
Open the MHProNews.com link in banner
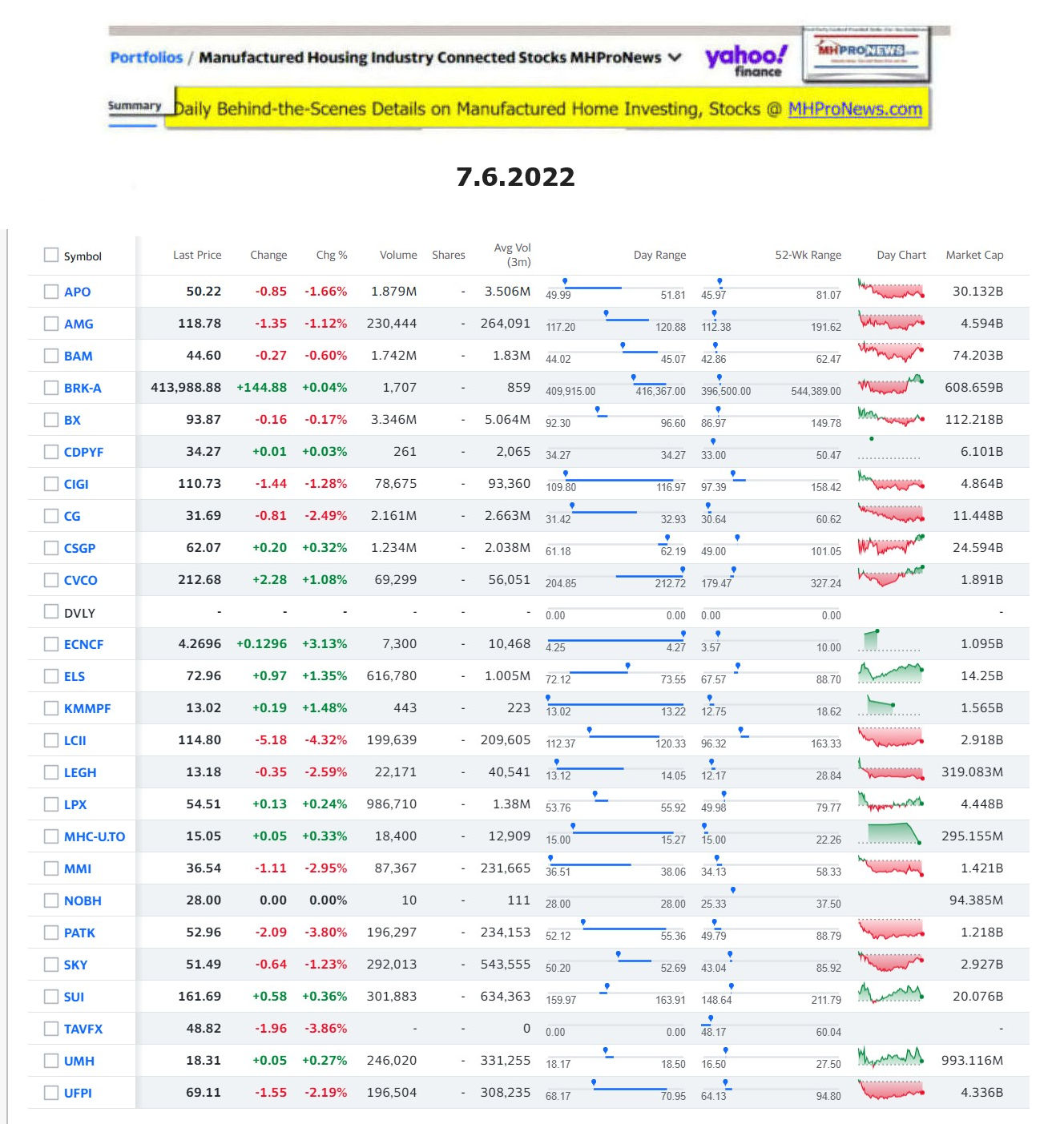tap(855, 109)
